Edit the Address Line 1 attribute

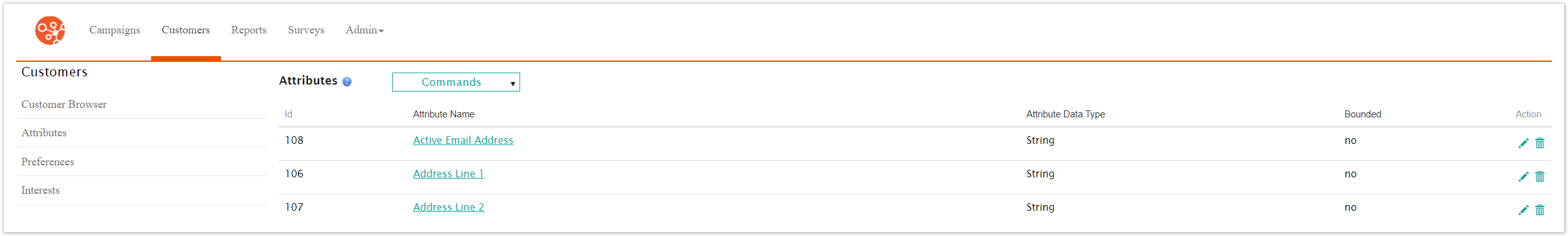click(1523, 177)
